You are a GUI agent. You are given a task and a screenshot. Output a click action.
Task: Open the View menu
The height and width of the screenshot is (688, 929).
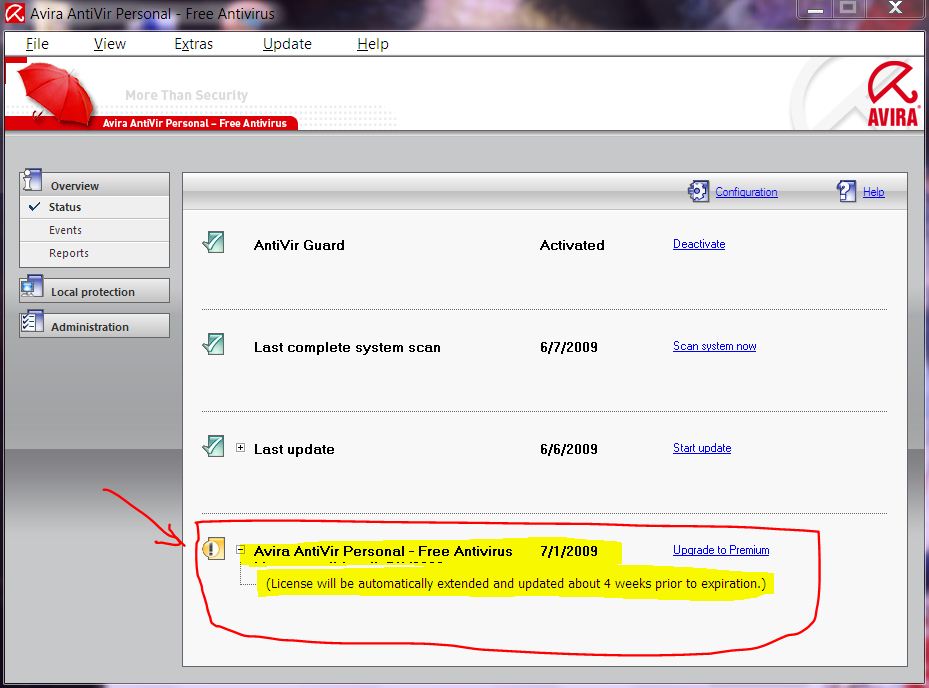point(110,44)
